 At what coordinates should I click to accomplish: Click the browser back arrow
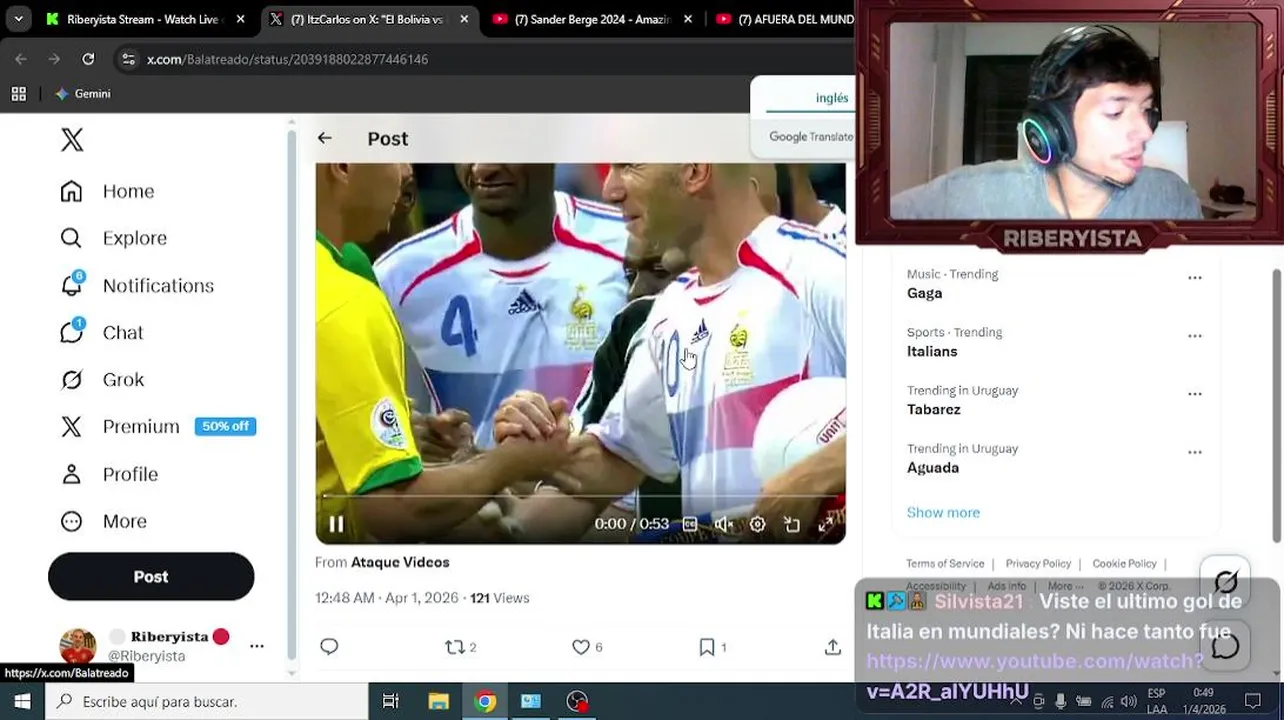click(21, 59)
